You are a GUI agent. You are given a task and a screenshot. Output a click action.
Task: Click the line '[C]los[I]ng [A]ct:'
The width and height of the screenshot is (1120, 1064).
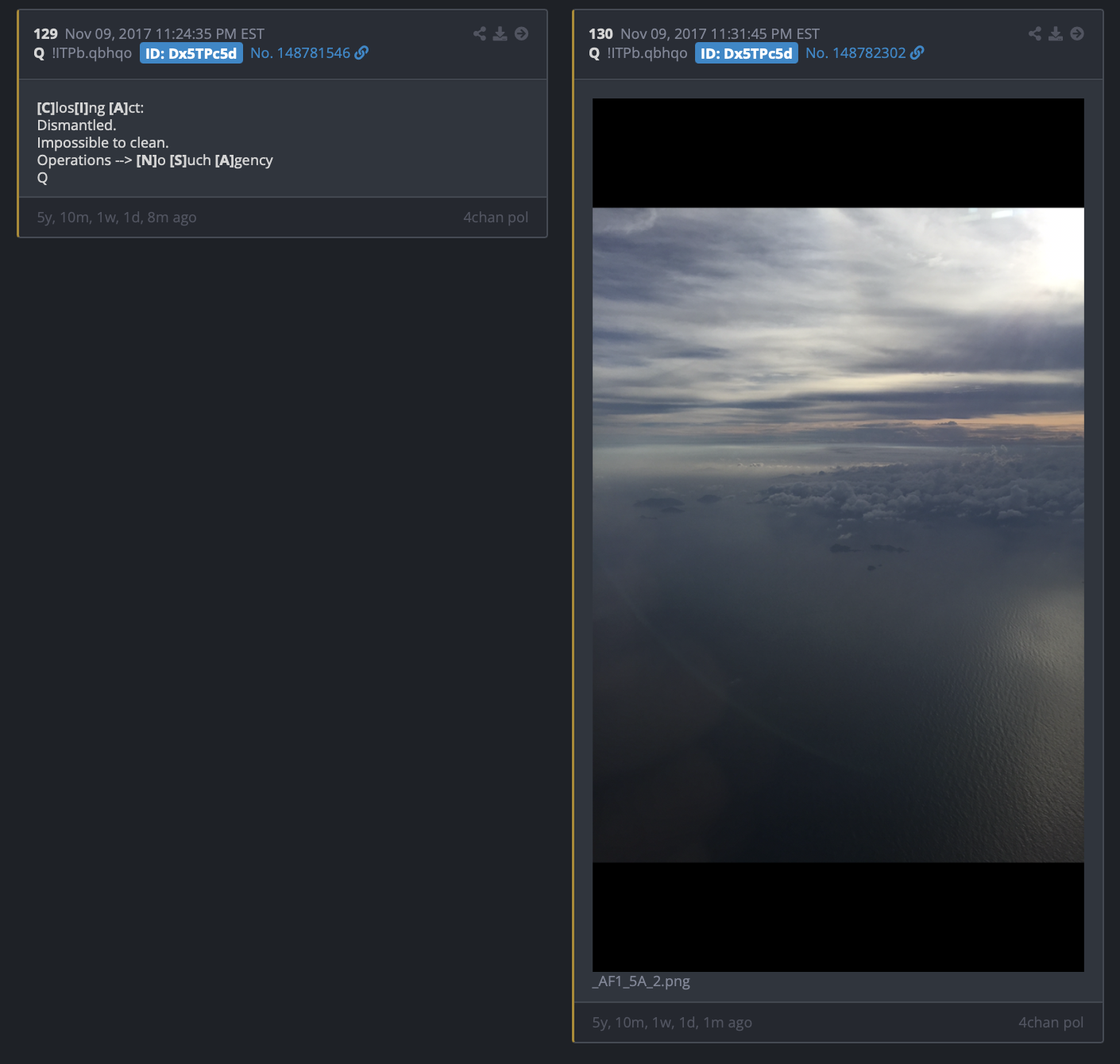point(91,107)
